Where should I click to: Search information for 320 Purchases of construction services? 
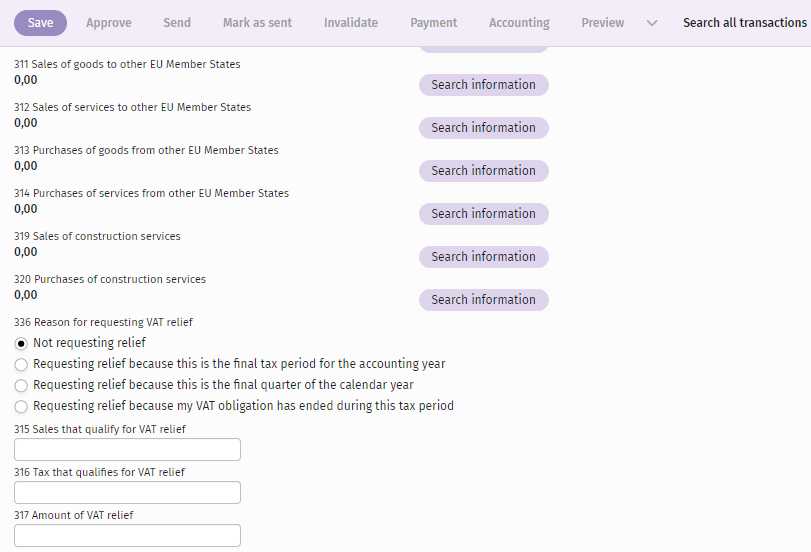click(x=484, y=300)
